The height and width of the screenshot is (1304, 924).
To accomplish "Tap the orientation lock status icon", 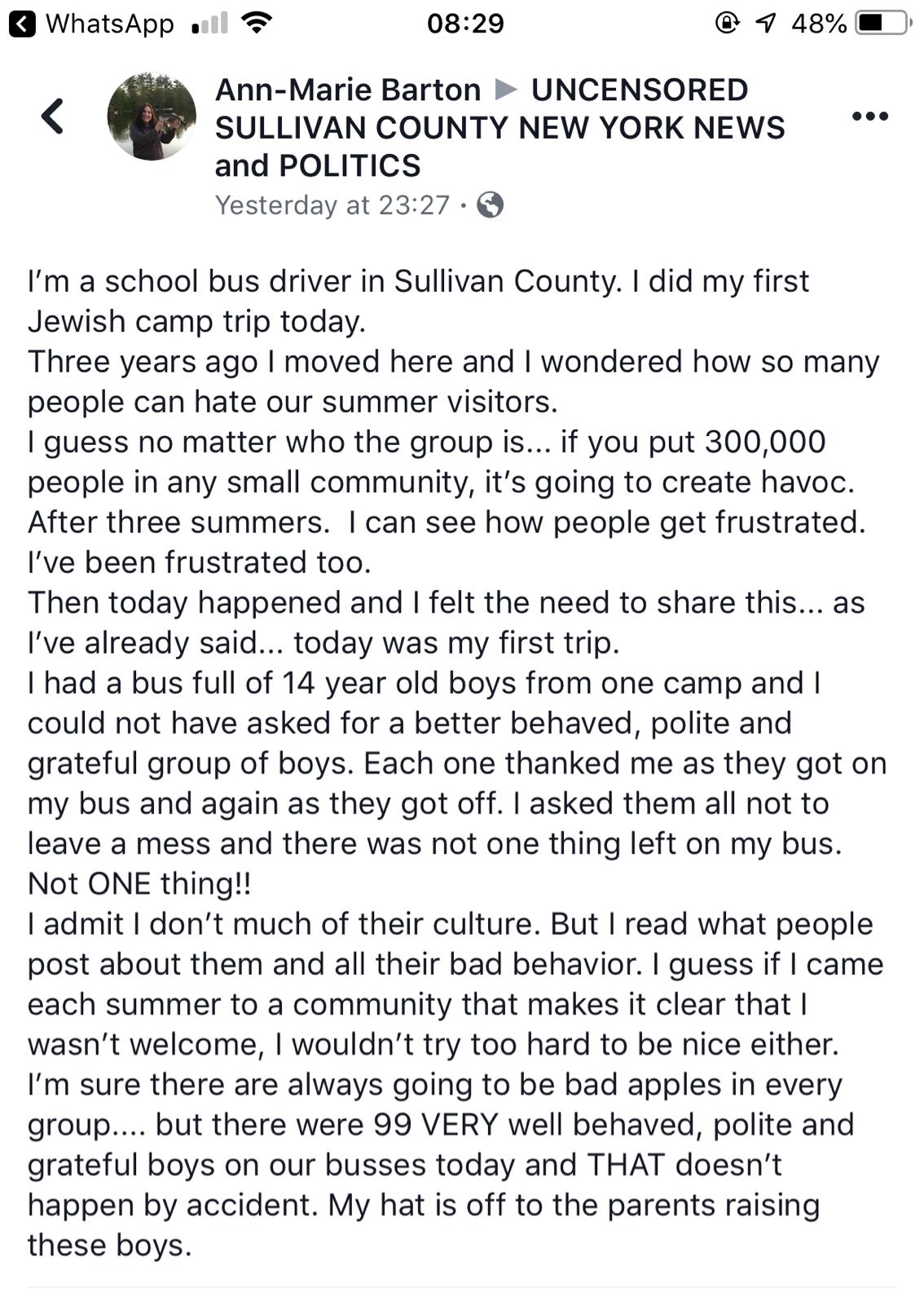I will coord(727,23).
